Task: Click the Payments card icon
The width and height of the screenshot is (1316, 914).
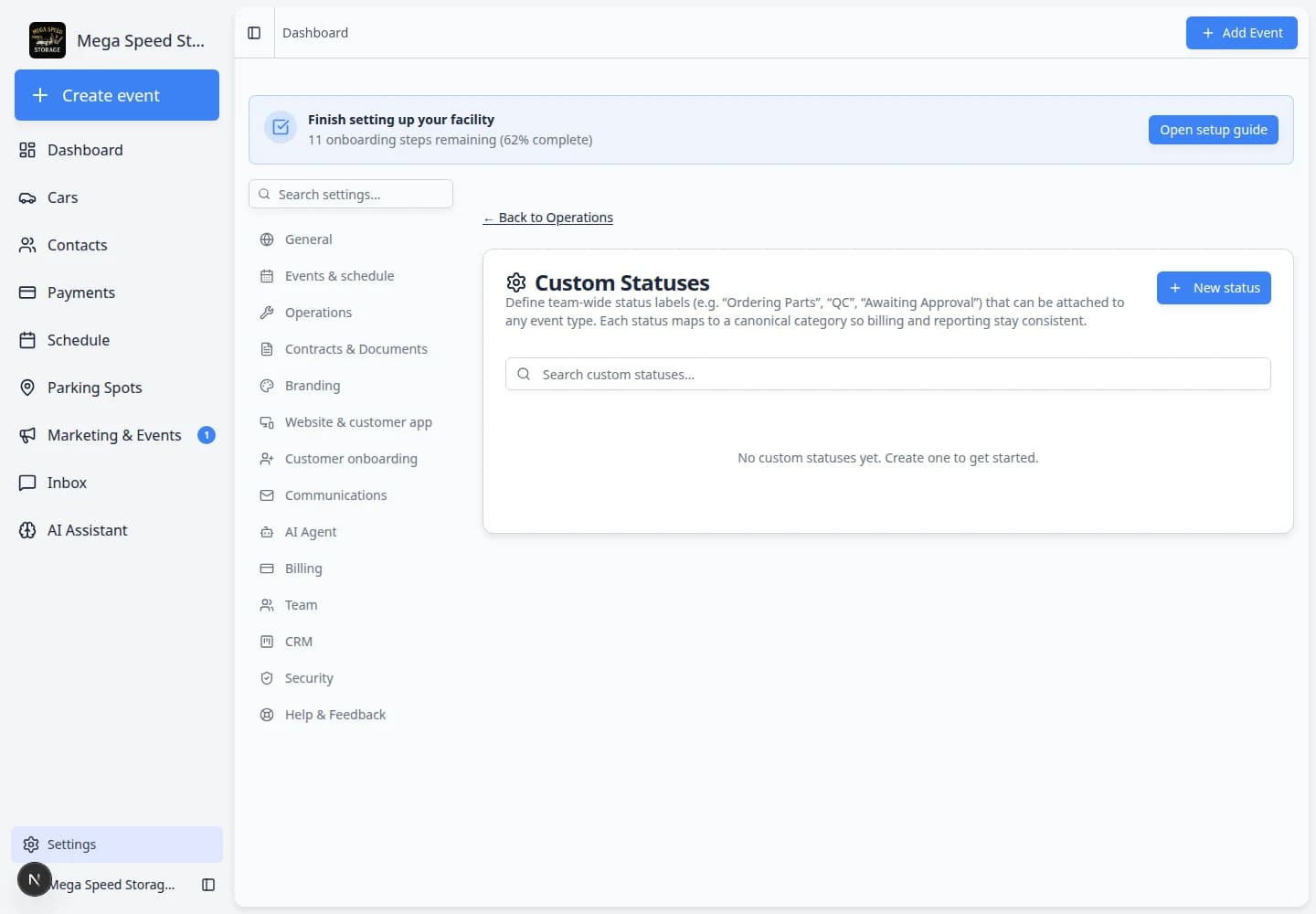Action: 27,292
